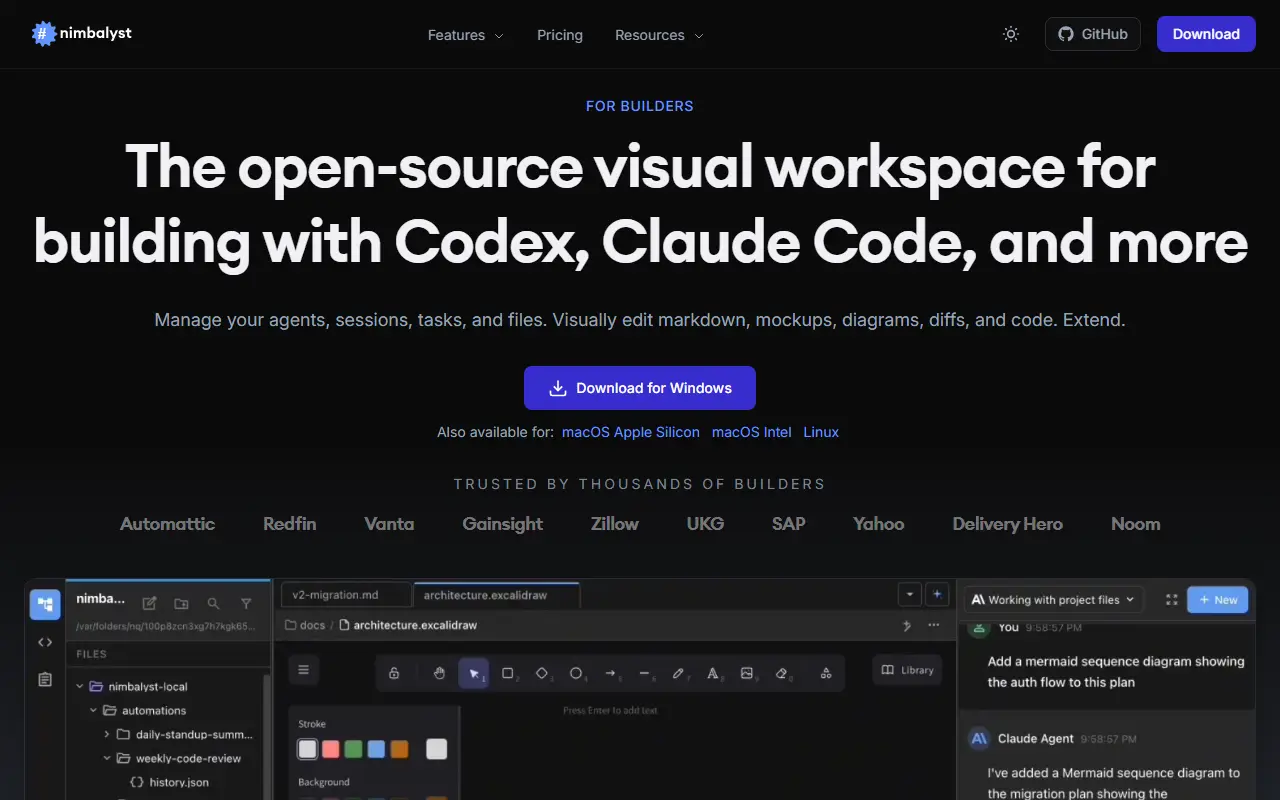Open the Linux download link
Image resolution: width=1280 pixels, height=800 pixels.
[821, 432]
